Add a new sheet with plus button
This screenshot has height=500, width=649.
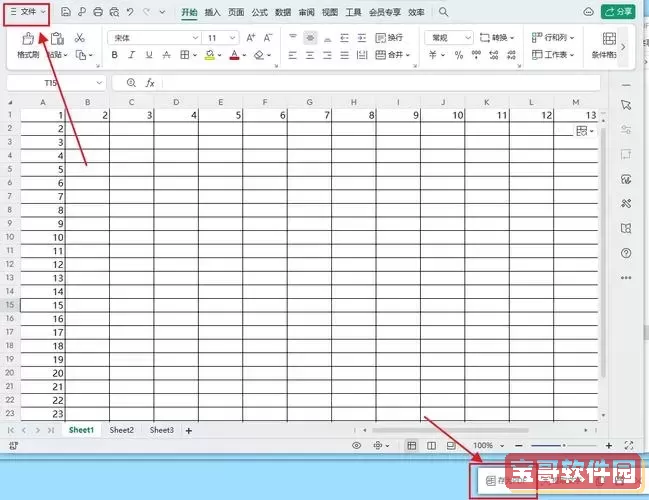click(189, 430)
